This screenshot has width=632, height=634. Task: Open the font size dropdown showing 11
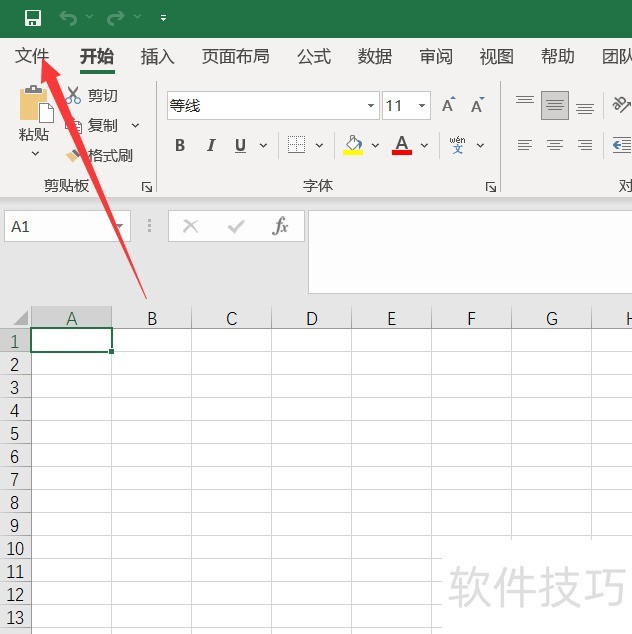[423, 106]
